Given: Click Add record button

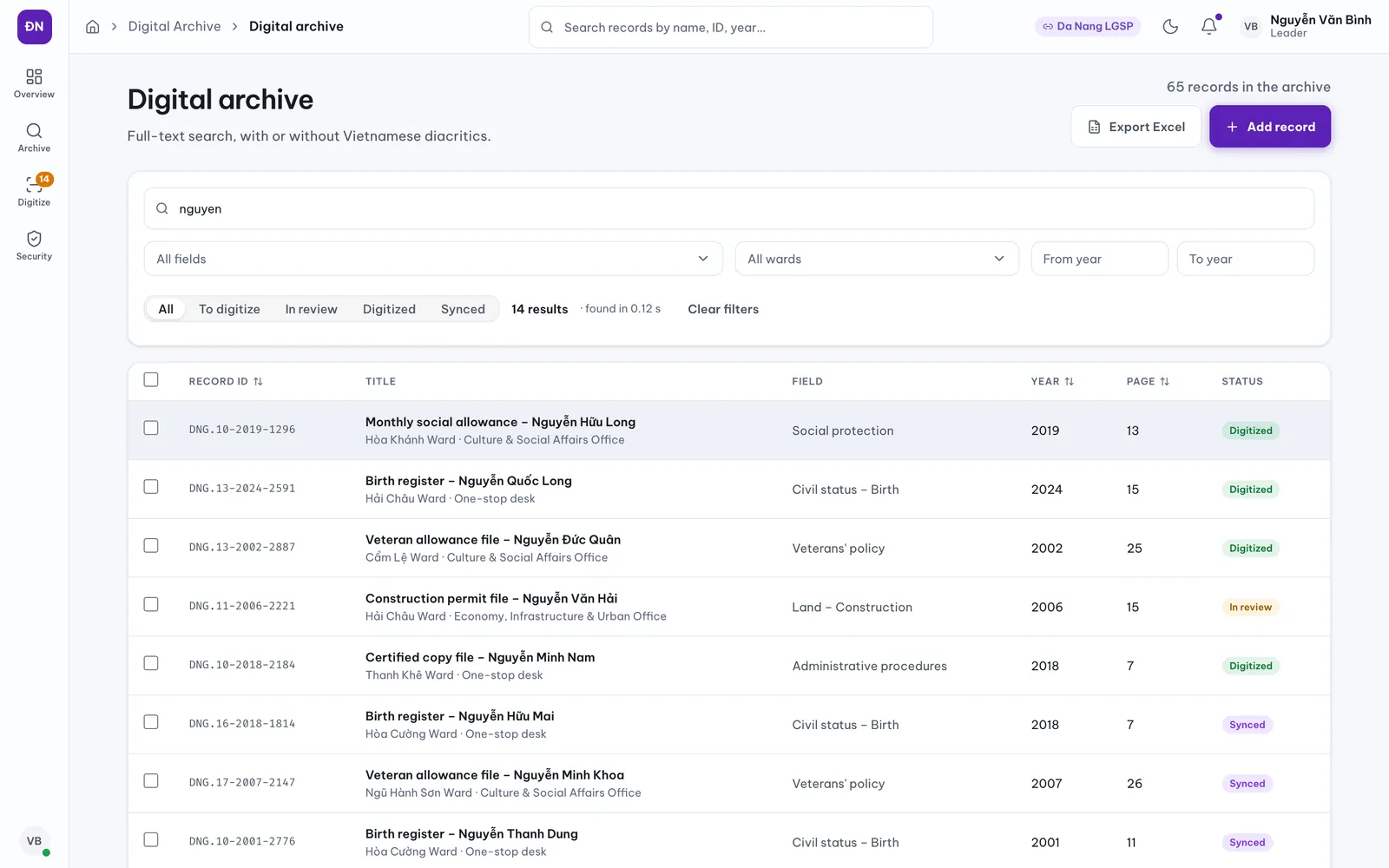Looking at the screenshot, I should pos(1270,127).
